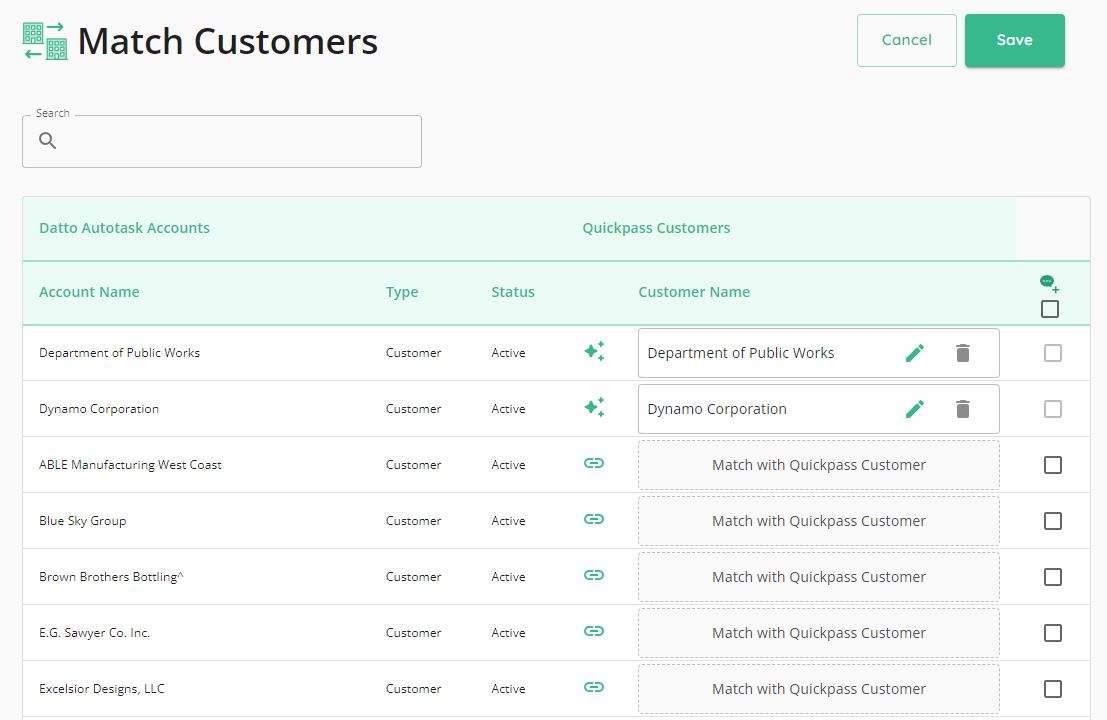Screen dimensions: 1107x720
Task: Toggle checkbox for Dynamo Corporation row
Action: pyautogui.click(x=1053, y=409)
